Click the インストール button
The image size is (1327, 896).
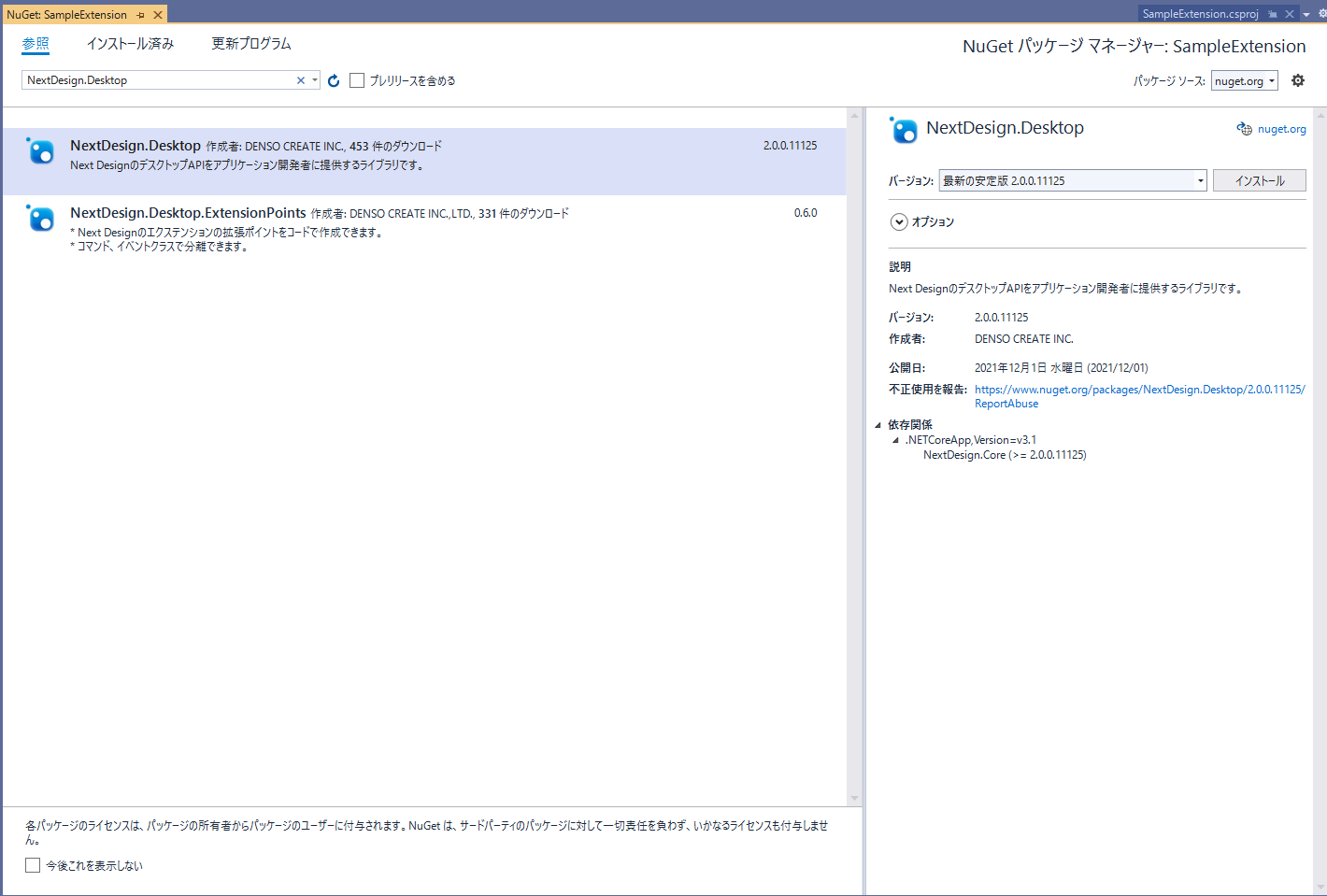(x=1260, y=180)
